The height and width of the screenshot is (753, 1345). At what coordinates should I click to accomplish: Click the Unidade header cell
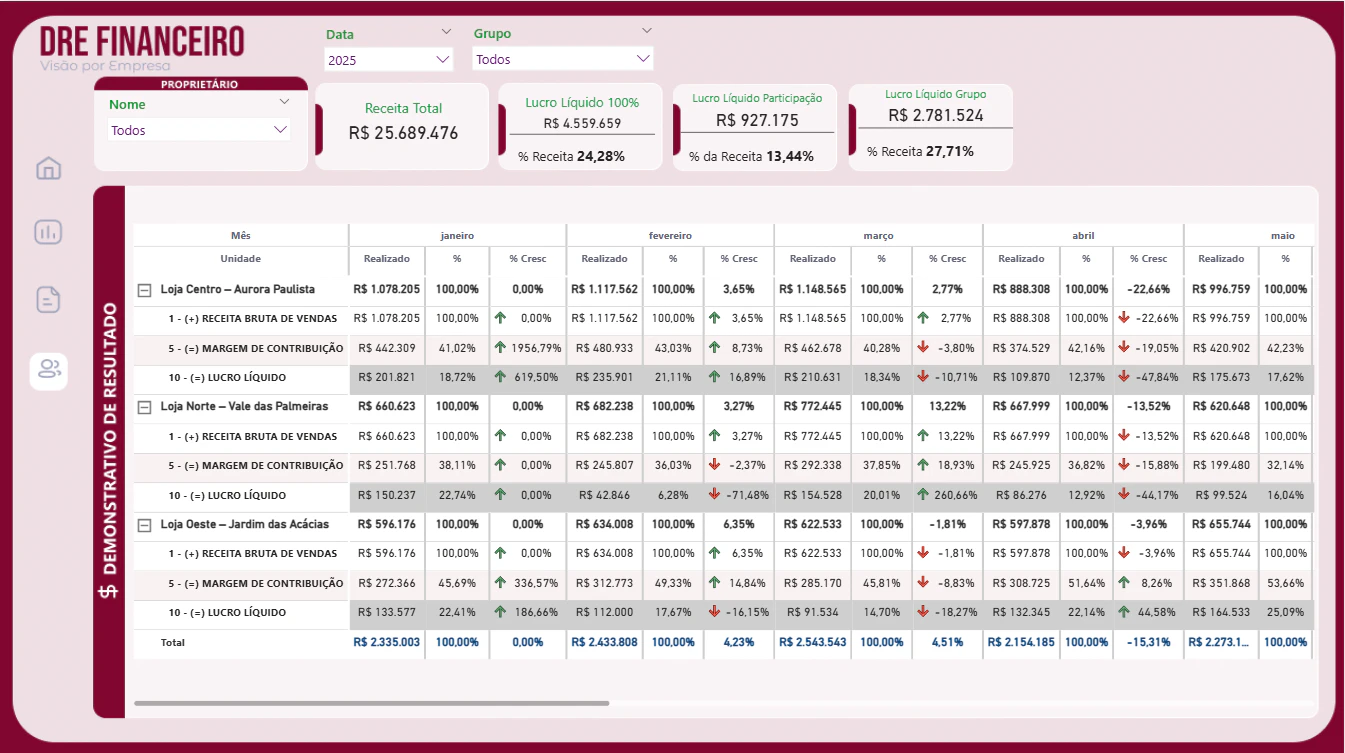click(241, 259)
